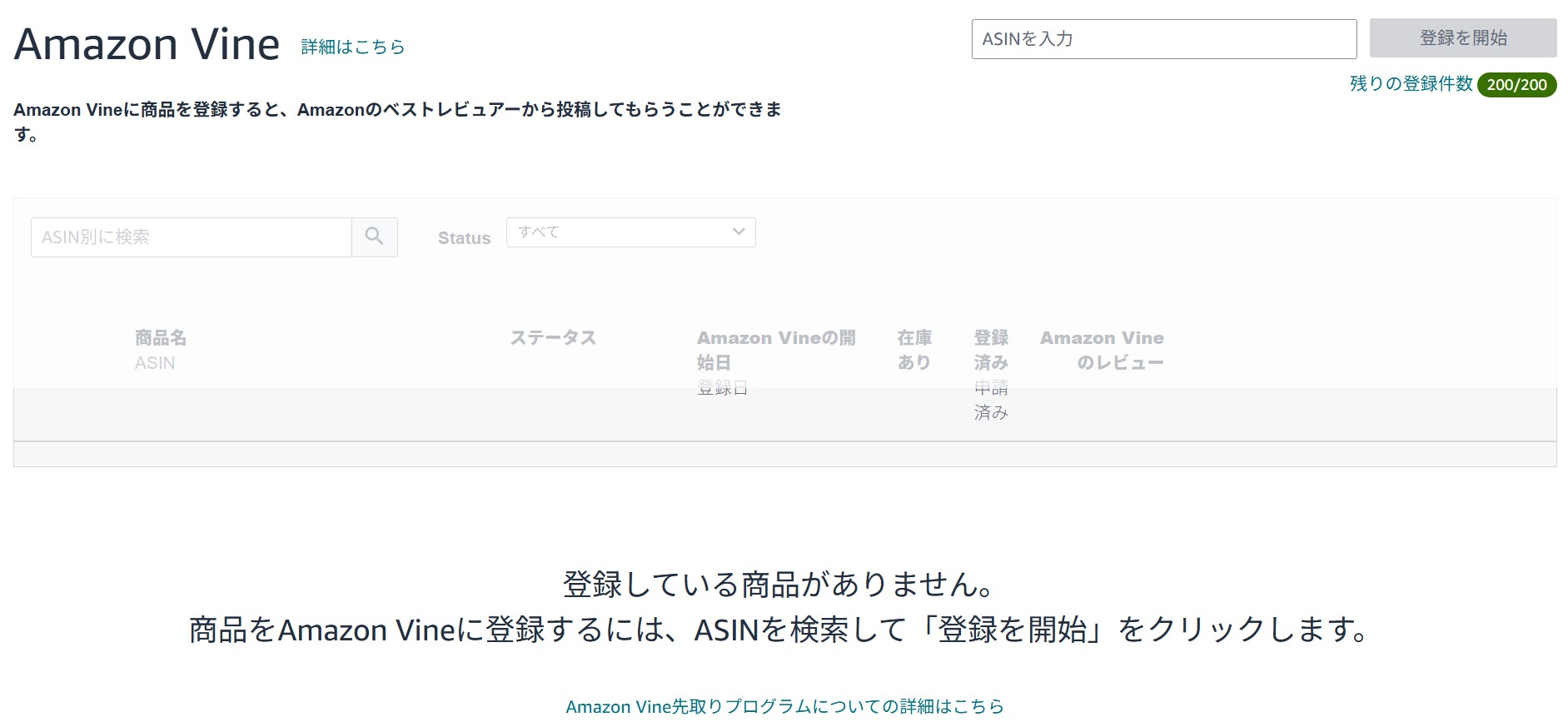This screenshot has width=1568, height=727.
Task: Click the 200/200 remaining count badge
Action: [x=1517, y=85]
